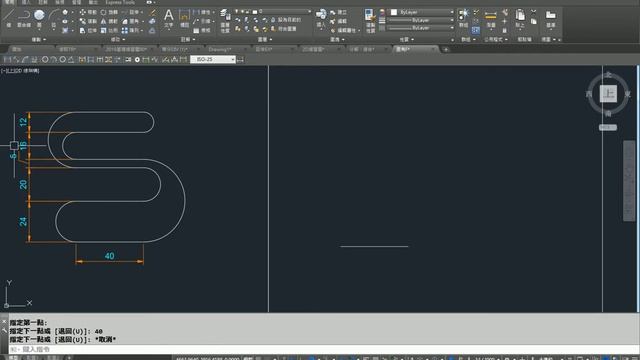
Task: Click the ViewCube Top (上) face
Action: pyautogui.click(x=608, y=94)
